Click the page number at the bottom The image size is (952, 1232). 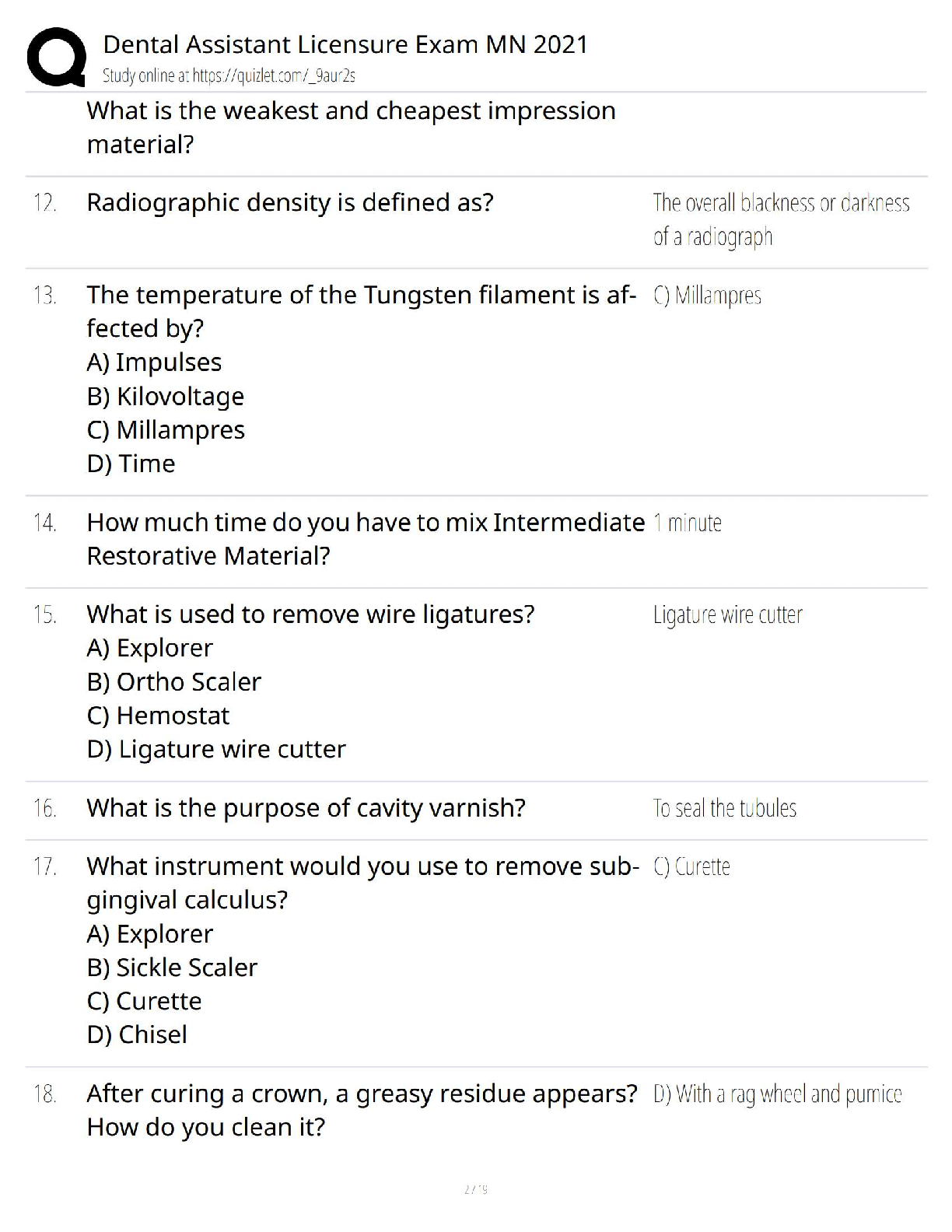475,1189
